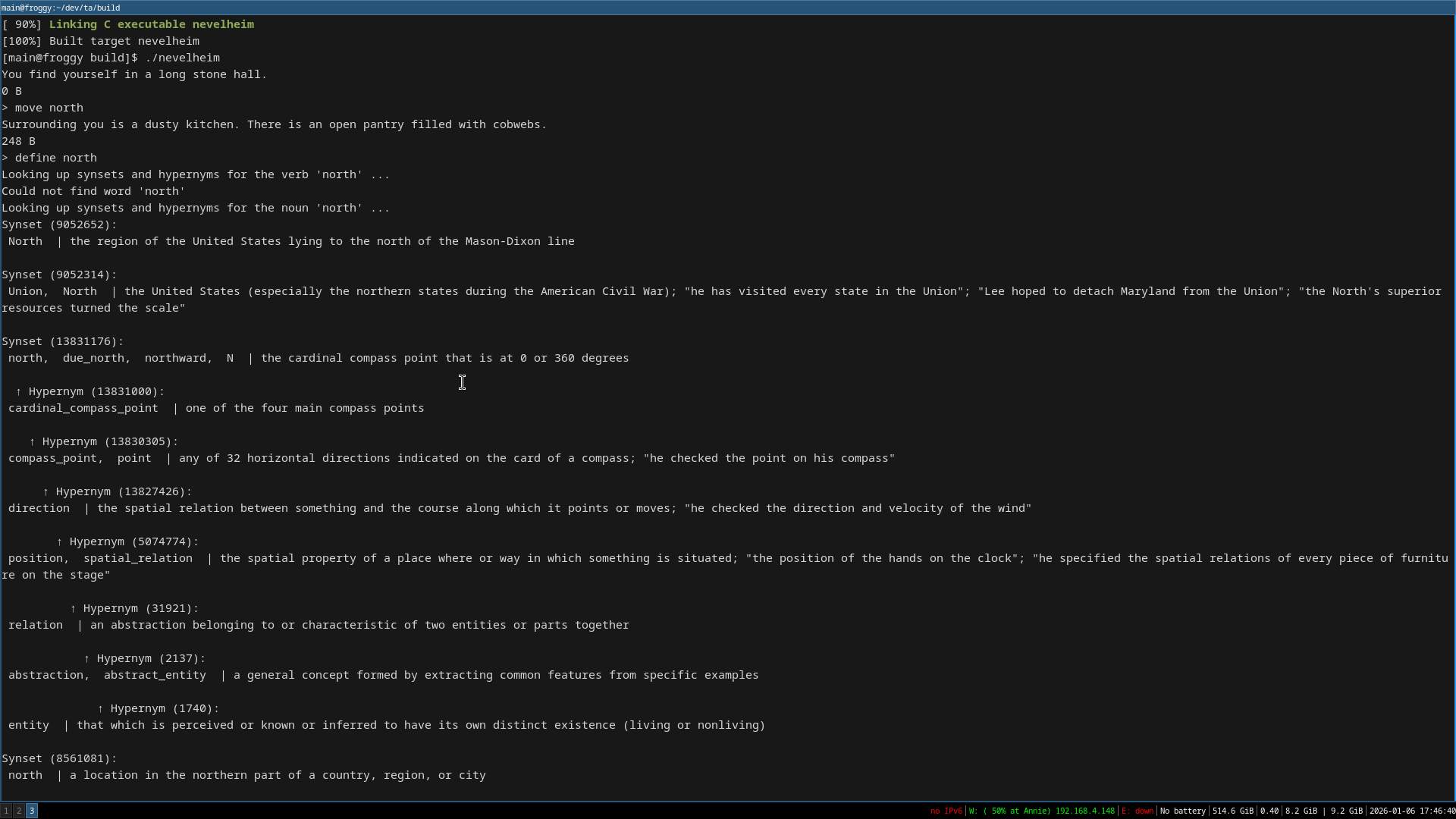
Task: Click the terminal title bar main@froggy
Action: (61, 8)
